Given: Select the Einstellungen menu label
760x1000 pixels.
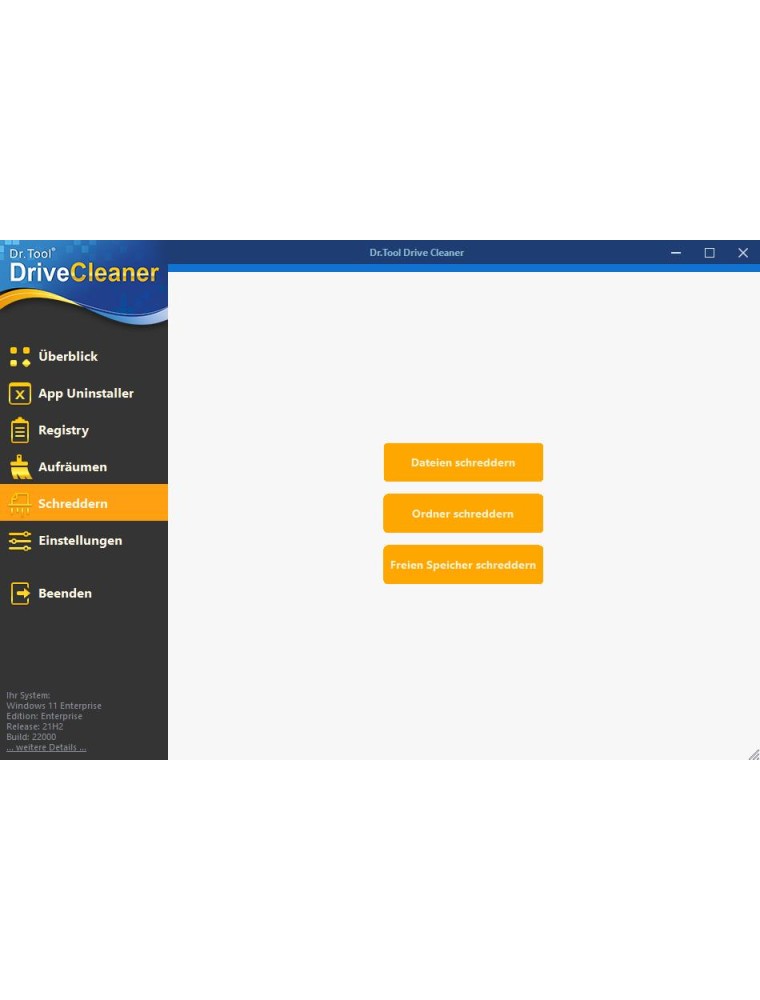Looking at the screenshot, I should click(x=80, y=541).
